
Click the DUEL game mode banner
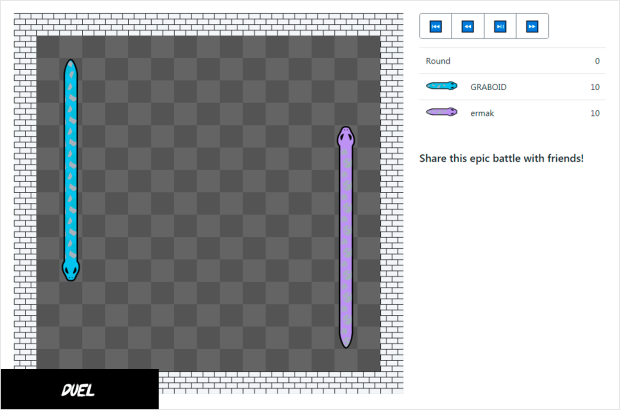(x=79, y=389)
